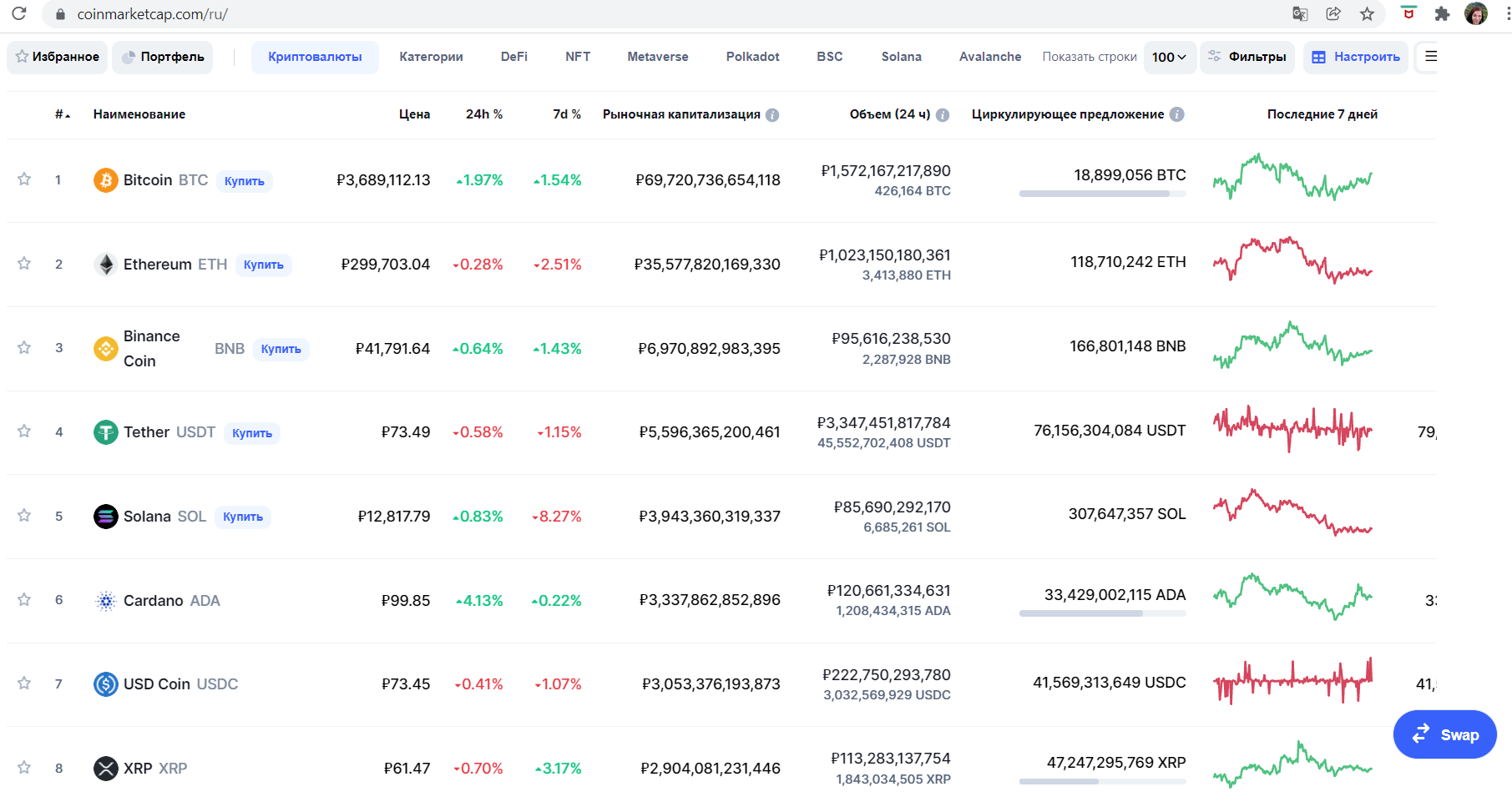Sort by Объем (24 ч) header

[x=890, y=114]
